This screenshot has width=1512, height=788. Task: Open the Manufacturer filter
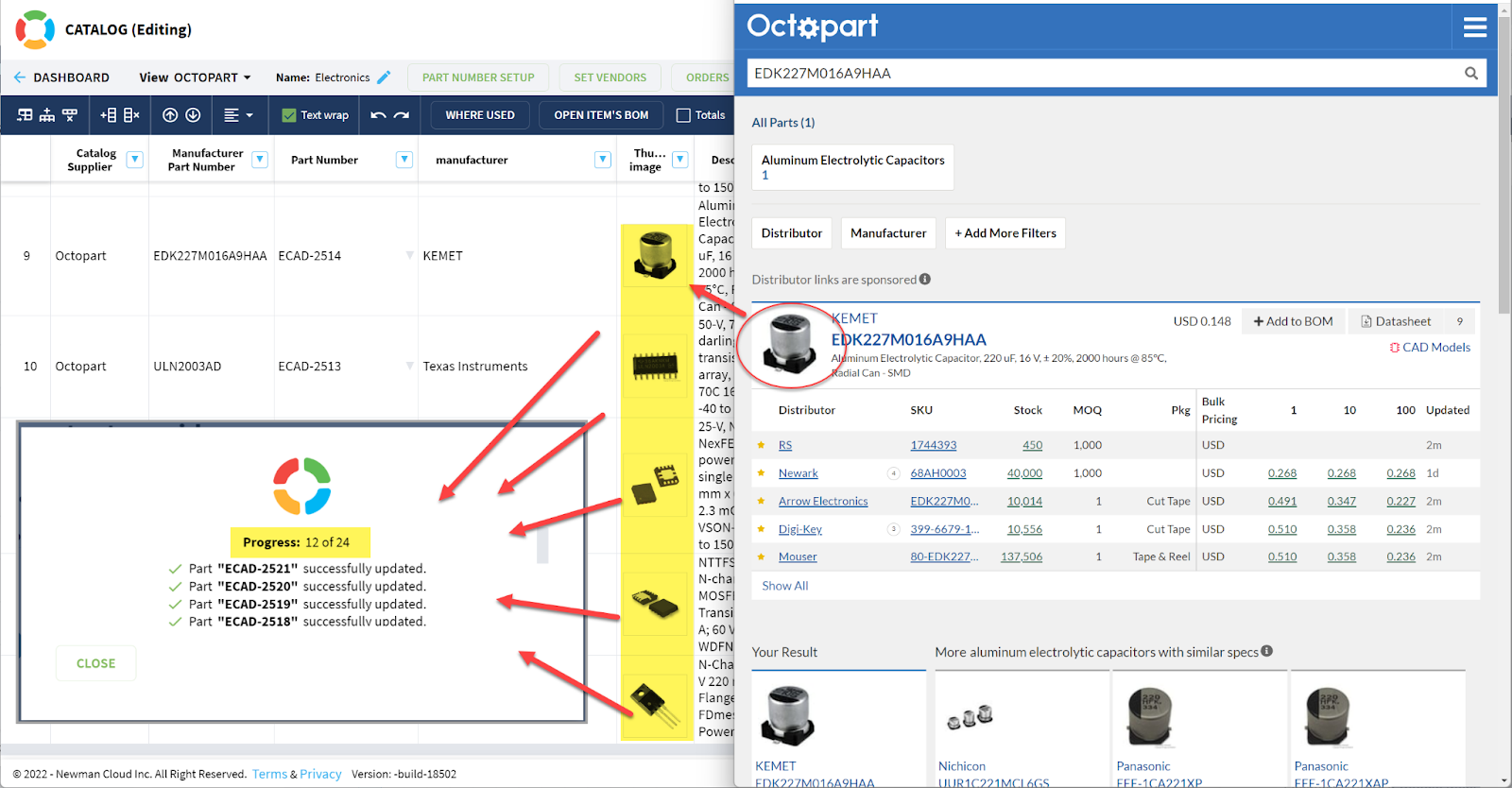(888, 233)
